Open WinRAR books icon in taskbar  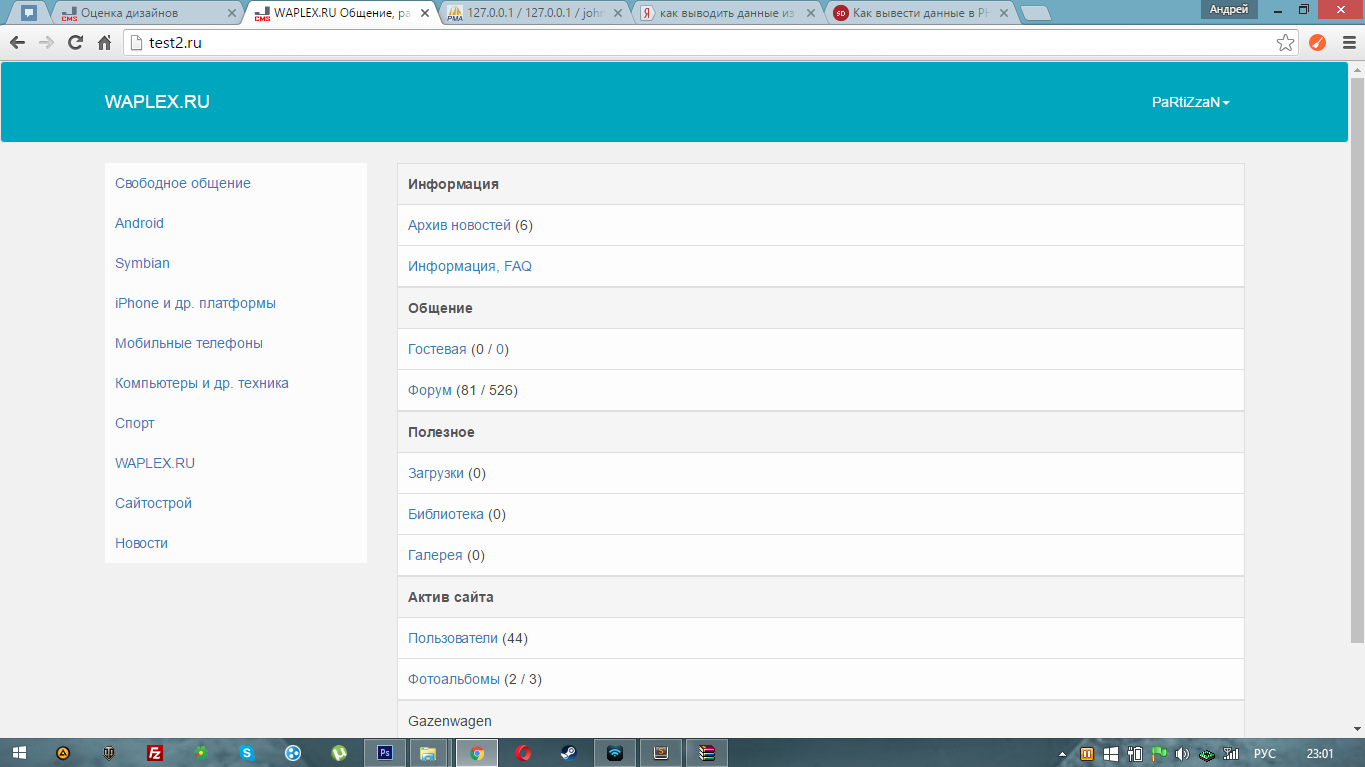coord(706,753)
